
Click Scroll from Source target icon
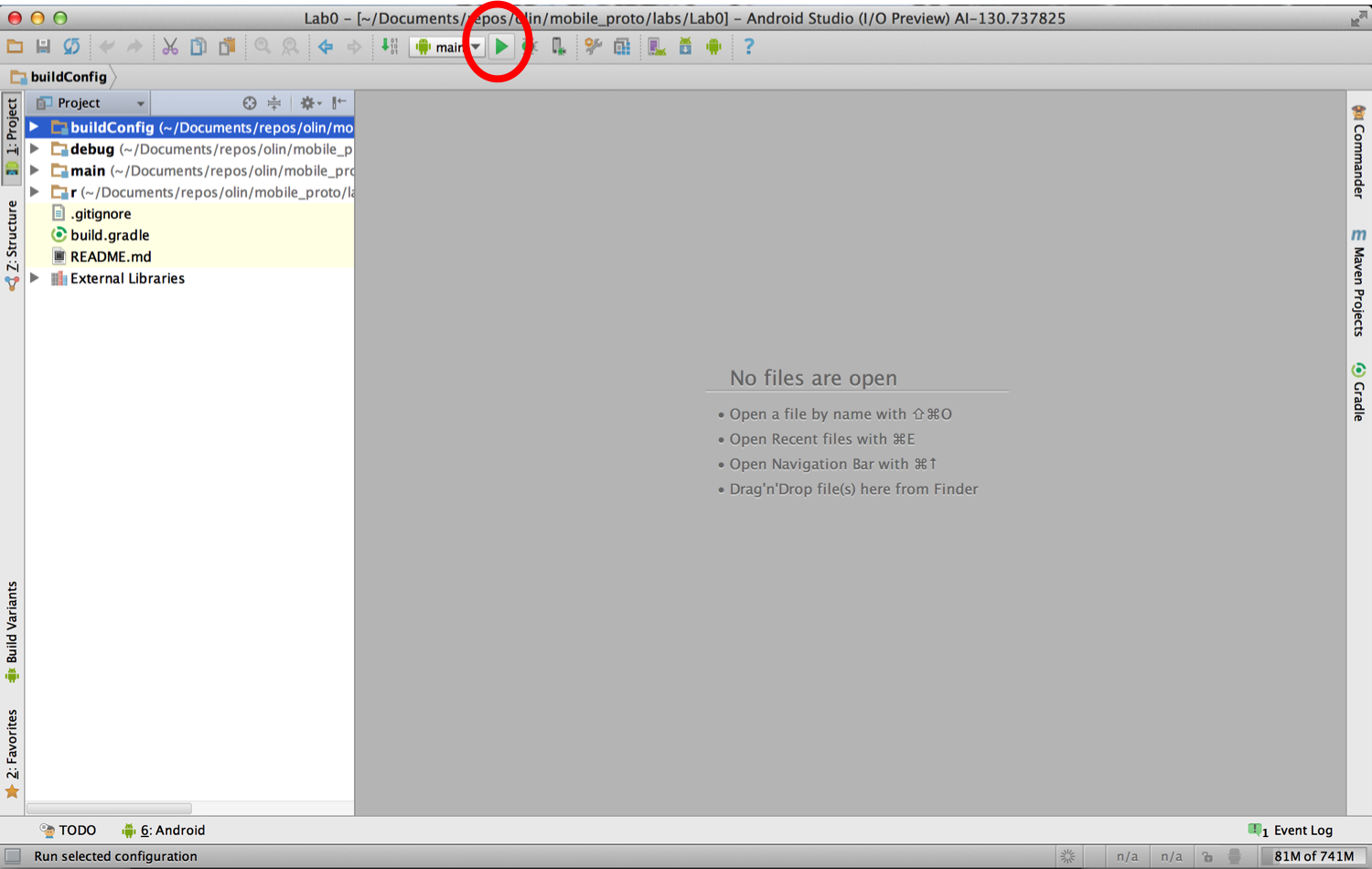point(249,103)
